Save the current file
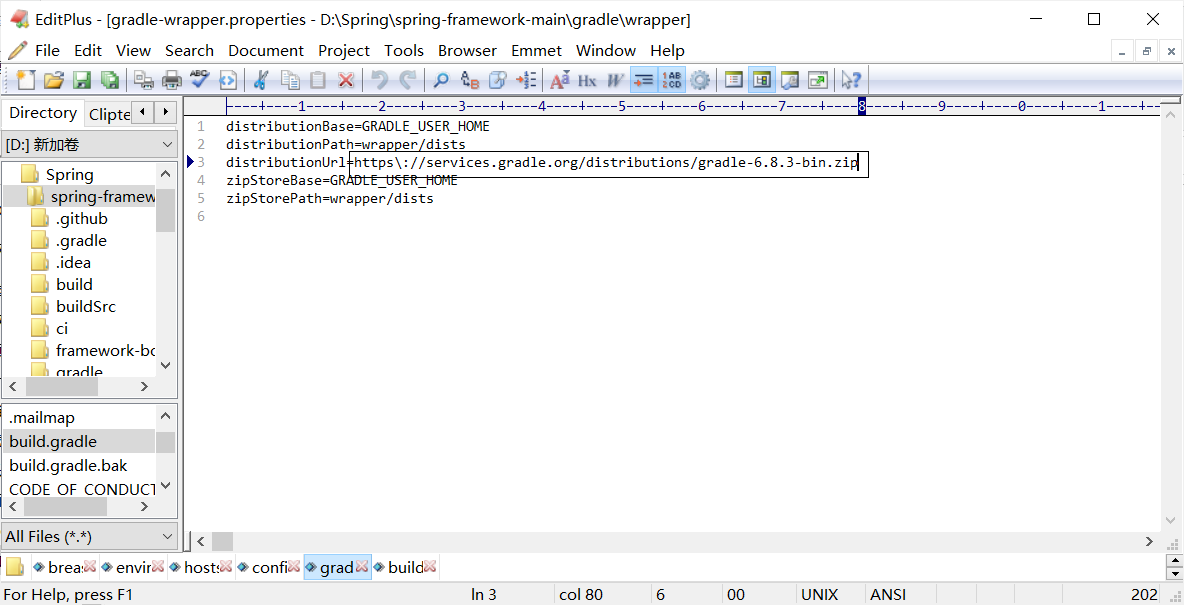 82,79
